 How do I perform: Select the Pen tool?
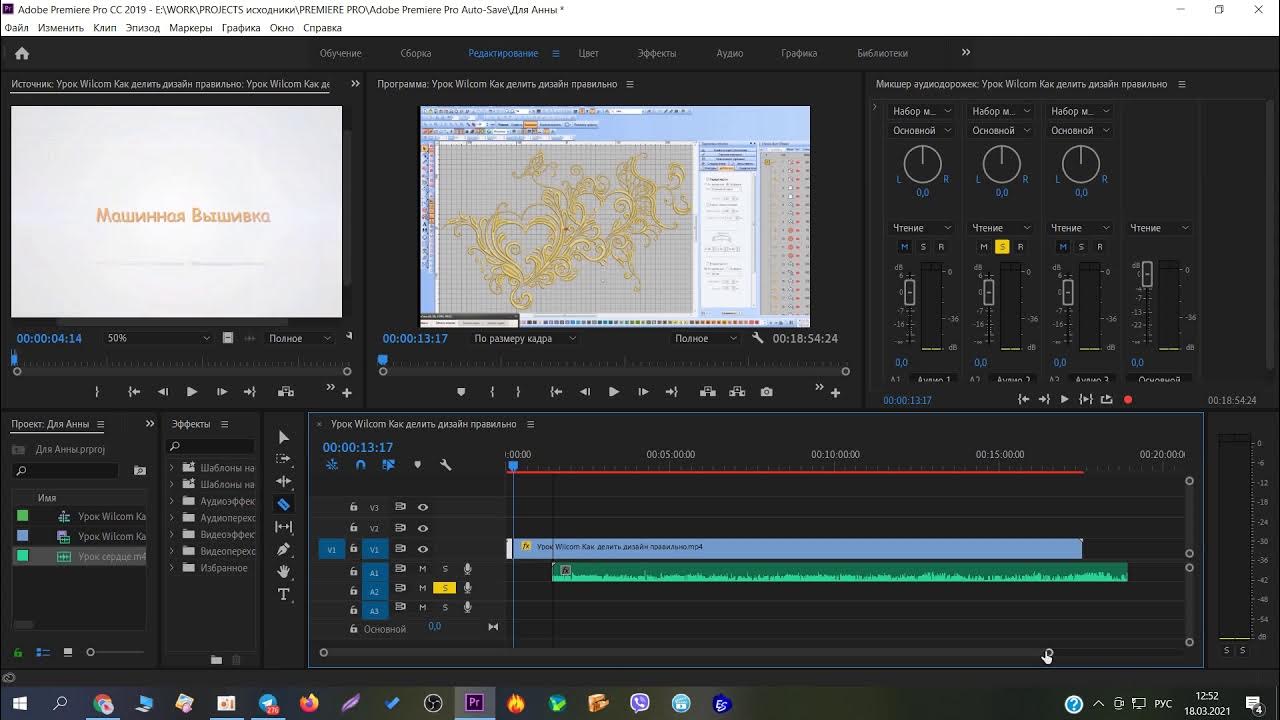pos(283,549)
